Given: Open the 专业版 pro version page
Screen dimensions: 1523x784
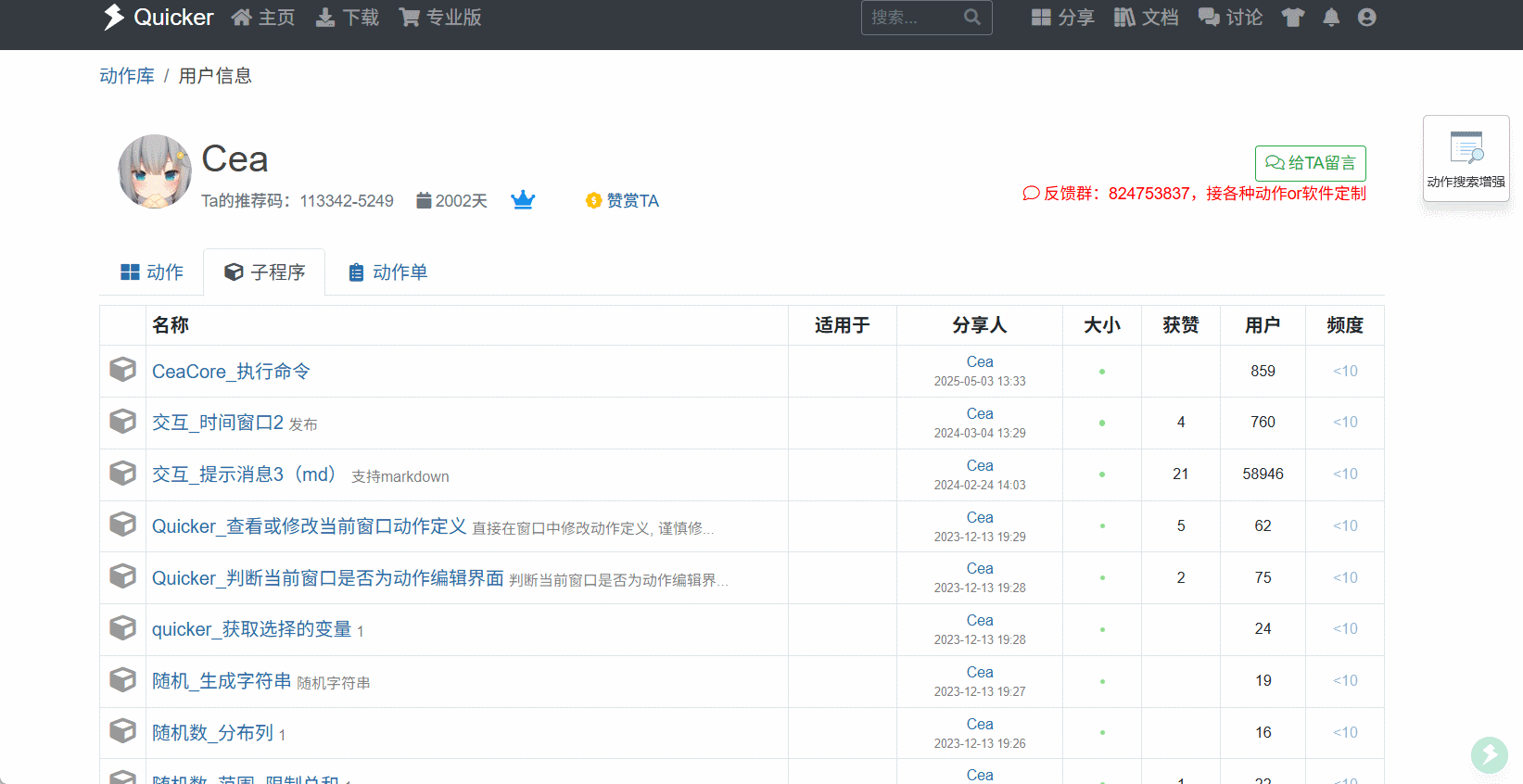Looking at the screenshot, I should [x=440, y=18].
